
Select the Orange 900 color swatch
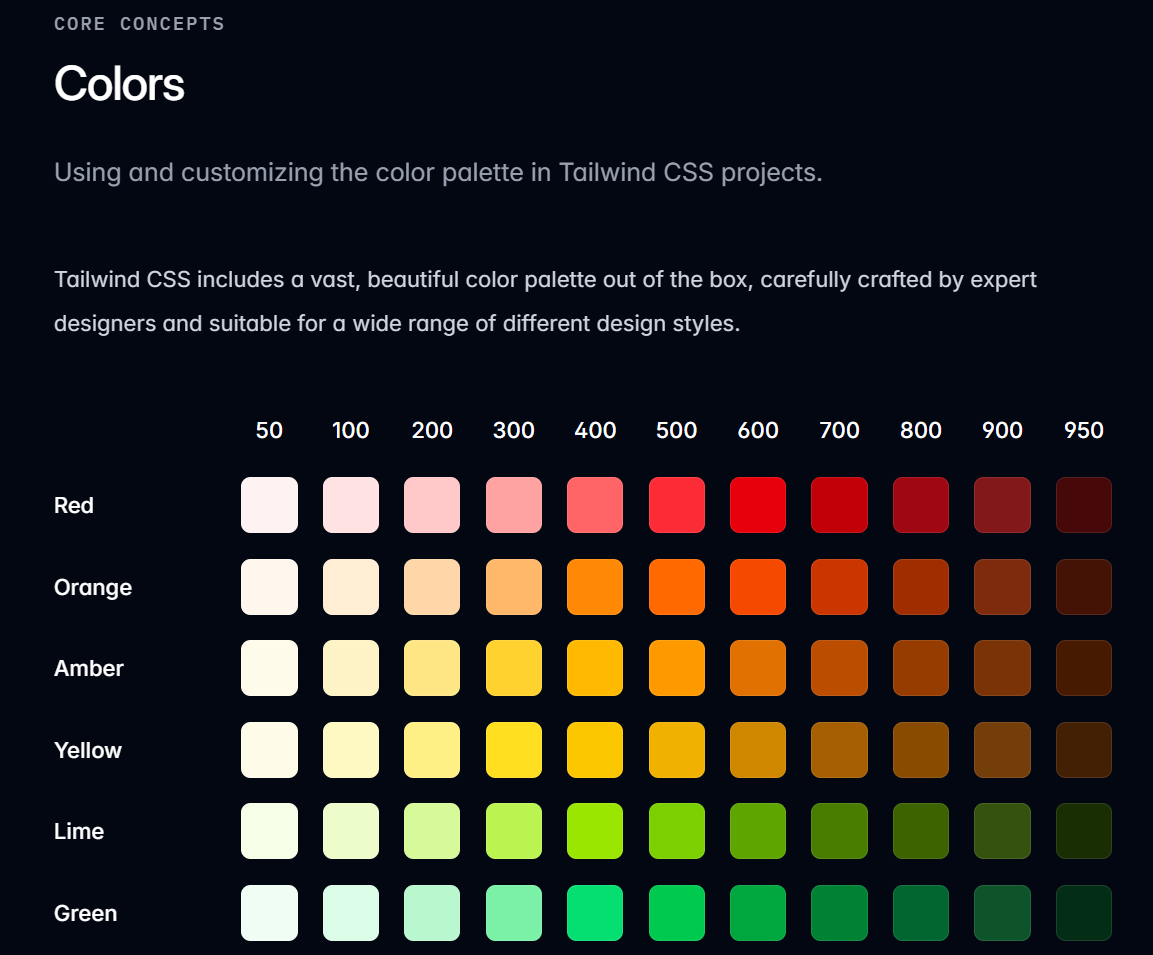pyautogui.click(x=1002, y=587)
